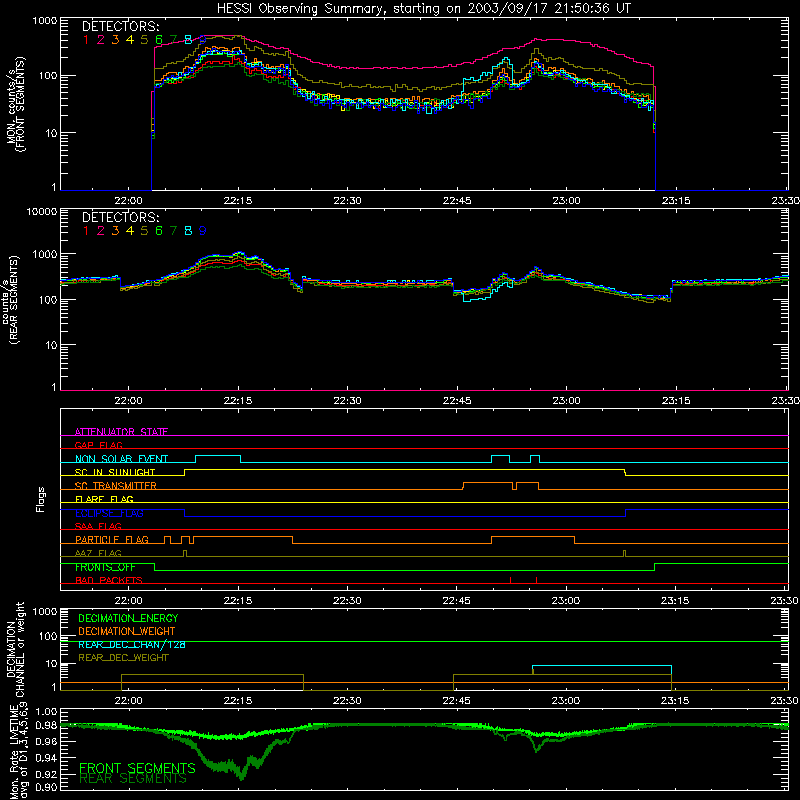Click the DECIMATION_WEIGHT legend label
This screenshot has height=800, width=800.
pyautogui.click(x=127, y=631)
